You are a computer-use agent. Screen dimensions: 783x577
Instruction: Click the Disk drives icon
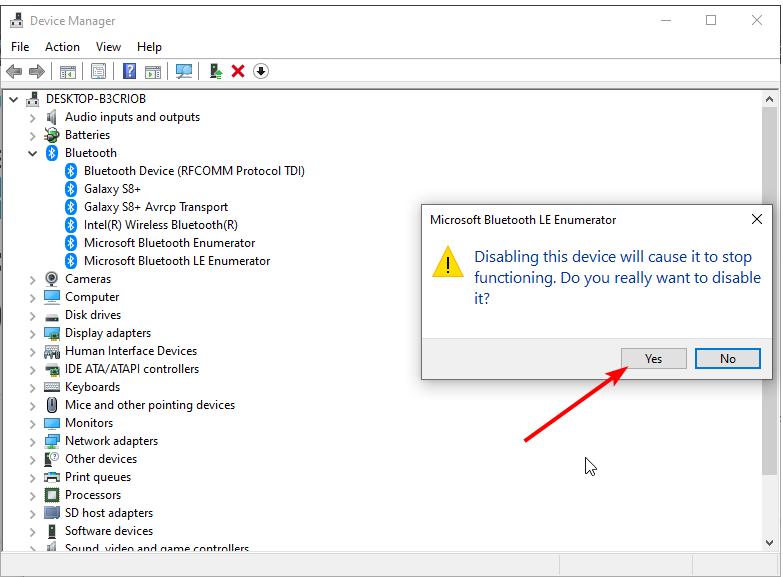[51, 316]
